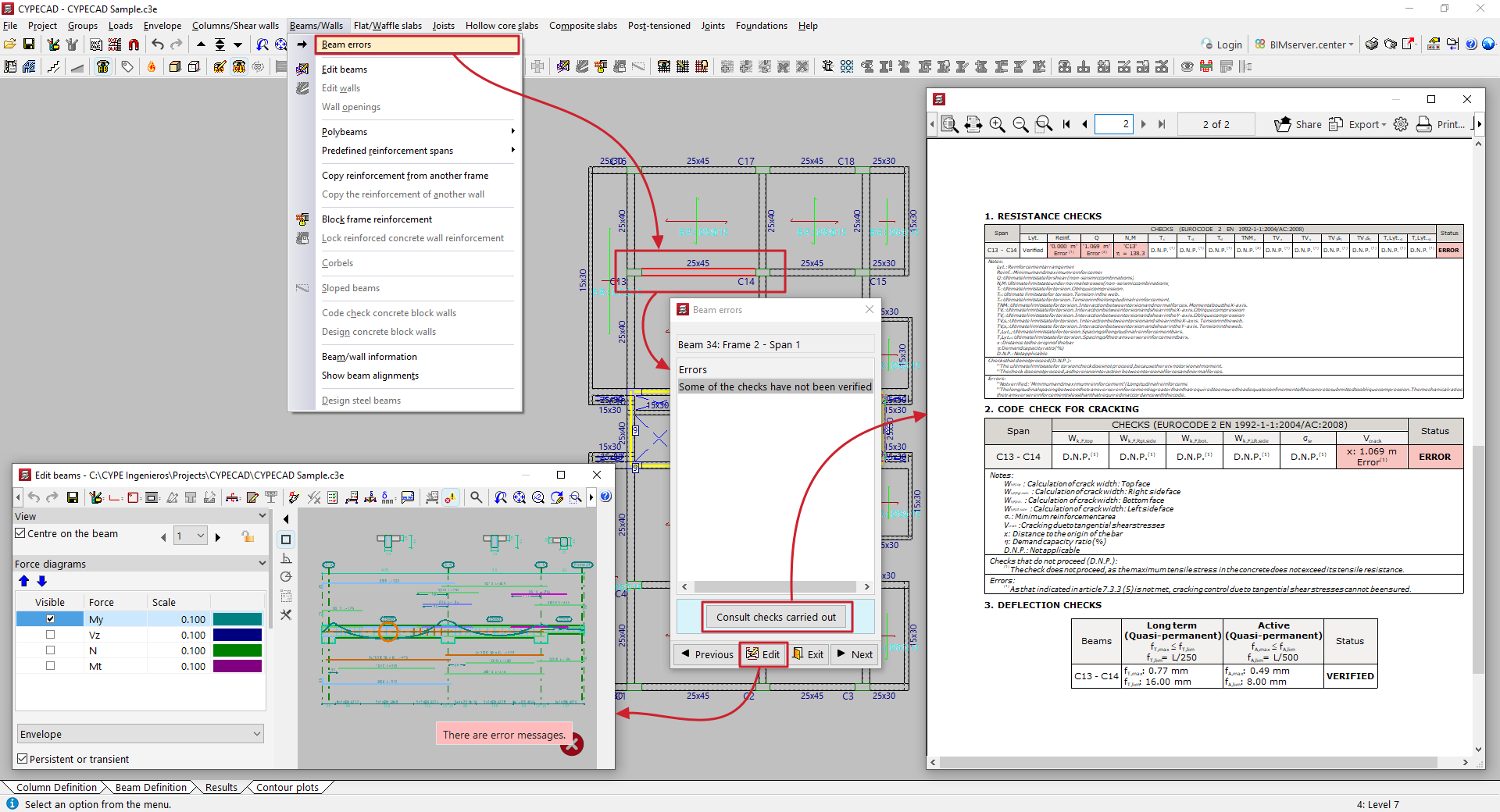This screenshot has height=812, width=1500.
Task: Click Consult checks carried out button
Action: (776, 617)
